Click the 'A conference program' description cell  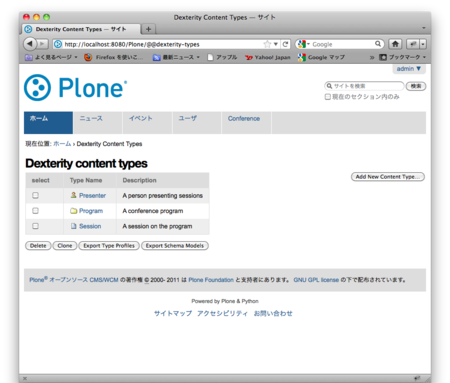(x=163, y=211)
